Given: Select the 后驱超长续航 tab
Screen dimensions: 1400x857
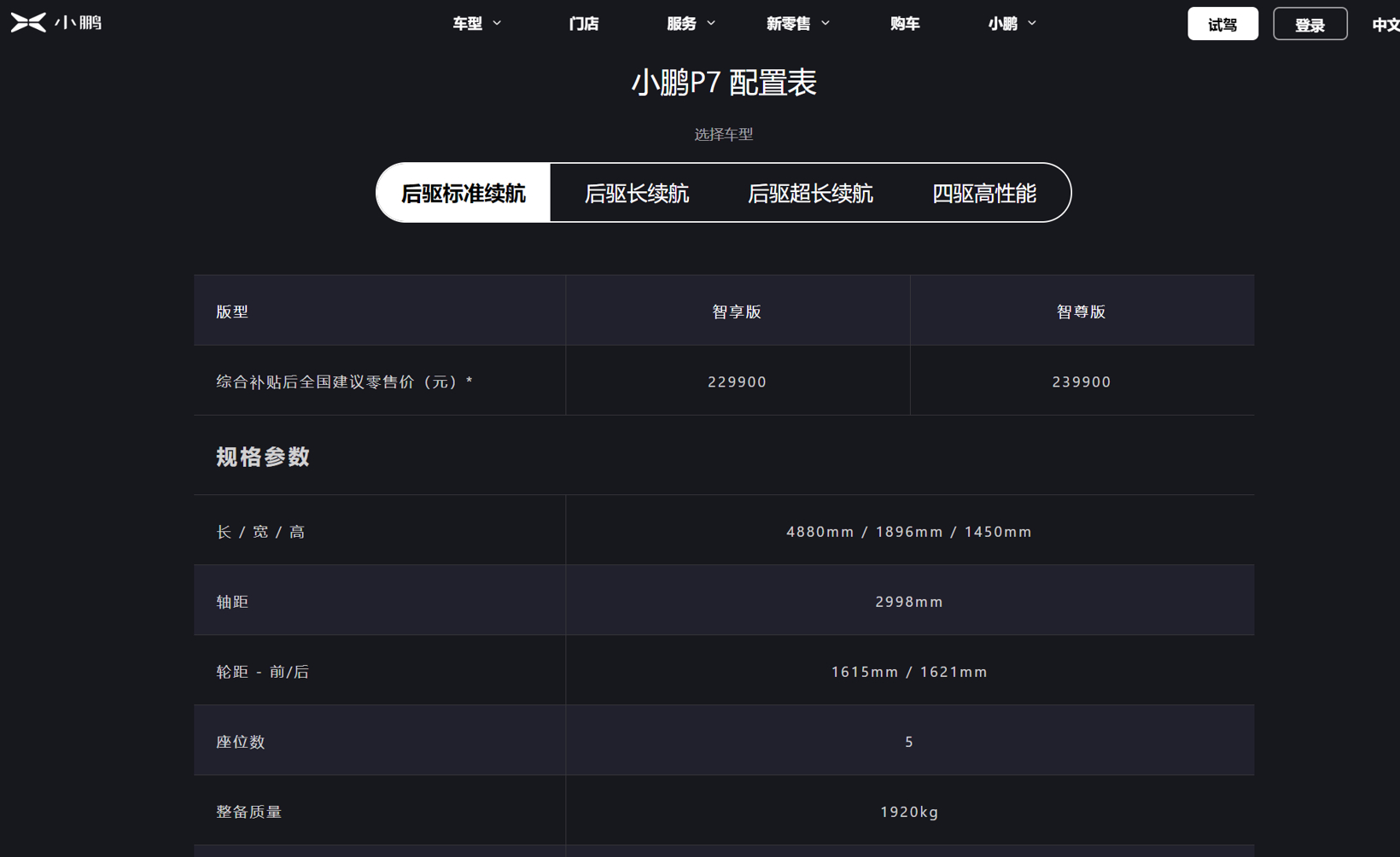Looking at the screenshot, I should 810,193.
